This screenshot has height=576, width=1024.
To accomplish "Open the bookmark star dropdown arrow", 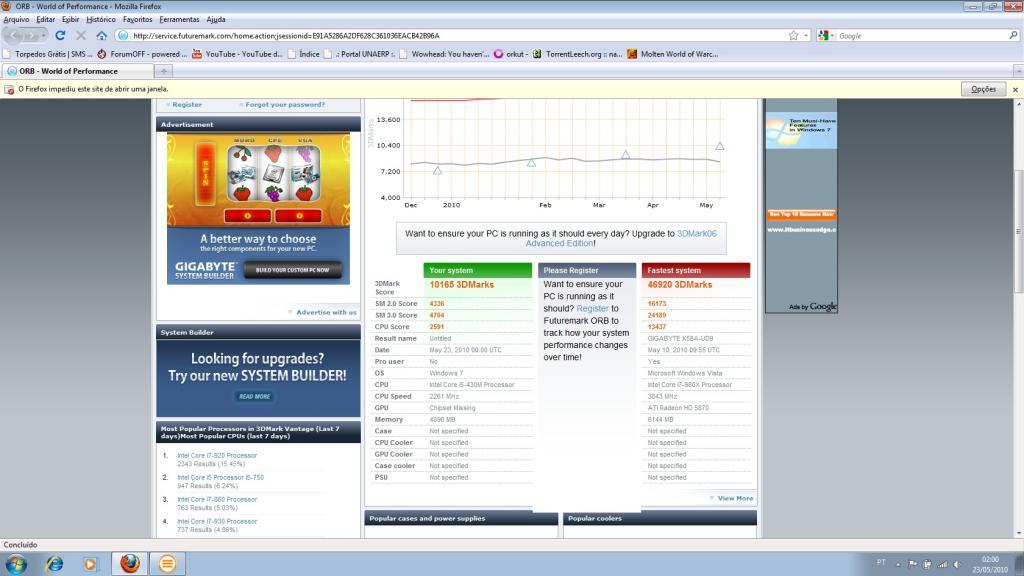I will point(806,36).
